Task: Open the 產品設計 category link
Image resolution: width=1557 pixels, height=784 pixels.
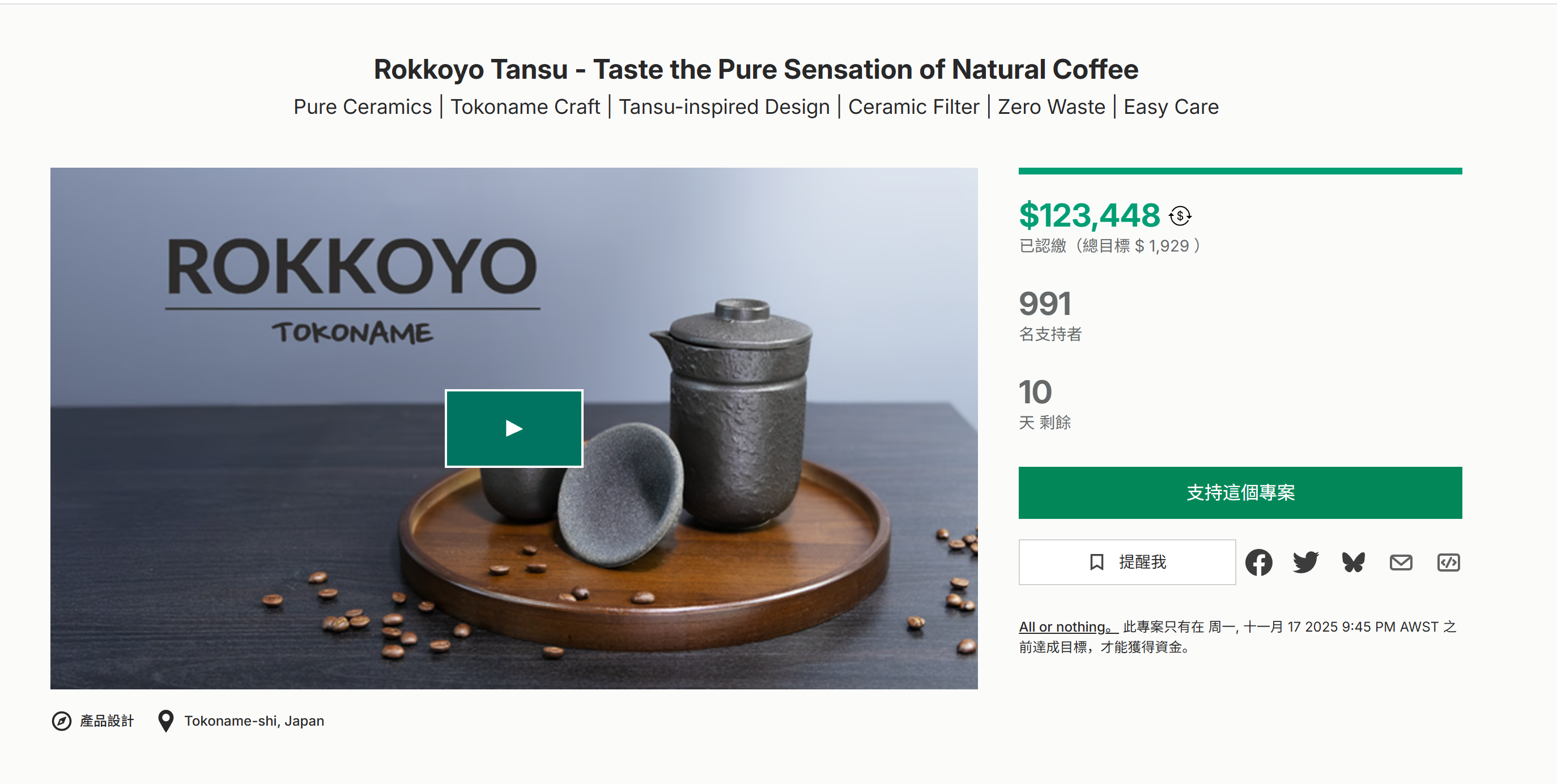Action: (107, 721)
